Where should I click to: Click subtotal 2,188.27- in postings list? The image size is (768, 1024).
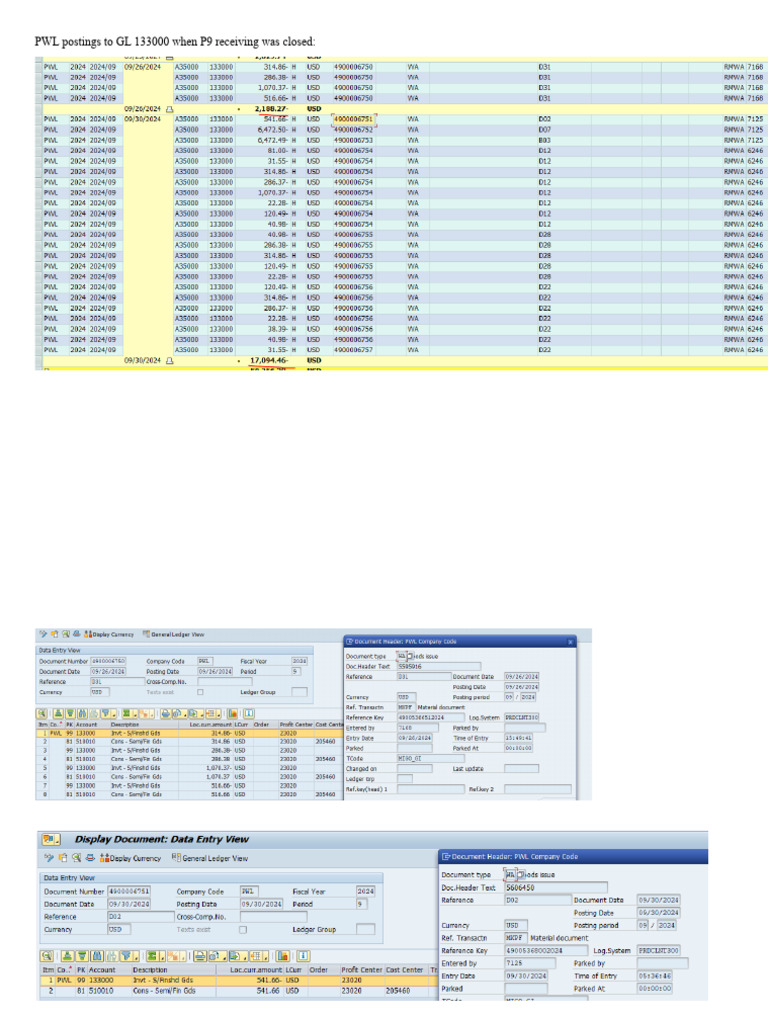271,109
